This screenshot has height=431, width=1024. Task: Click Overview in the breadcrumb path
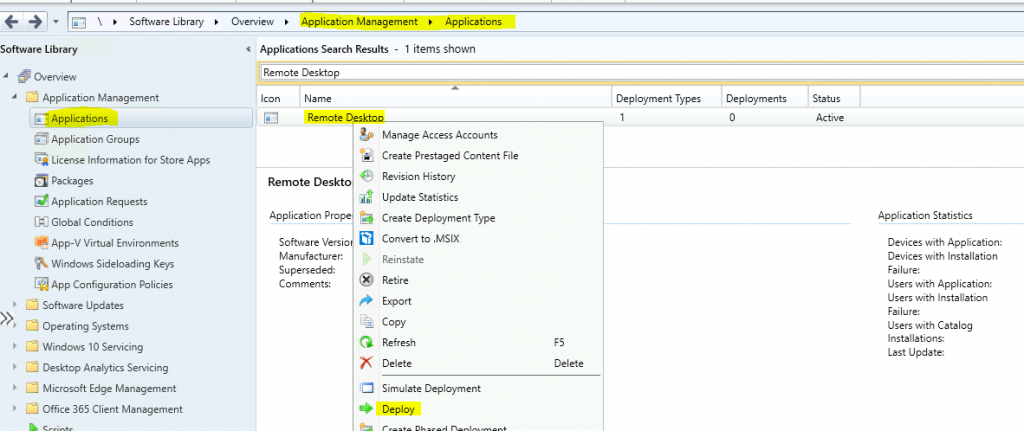click(252, 22)
